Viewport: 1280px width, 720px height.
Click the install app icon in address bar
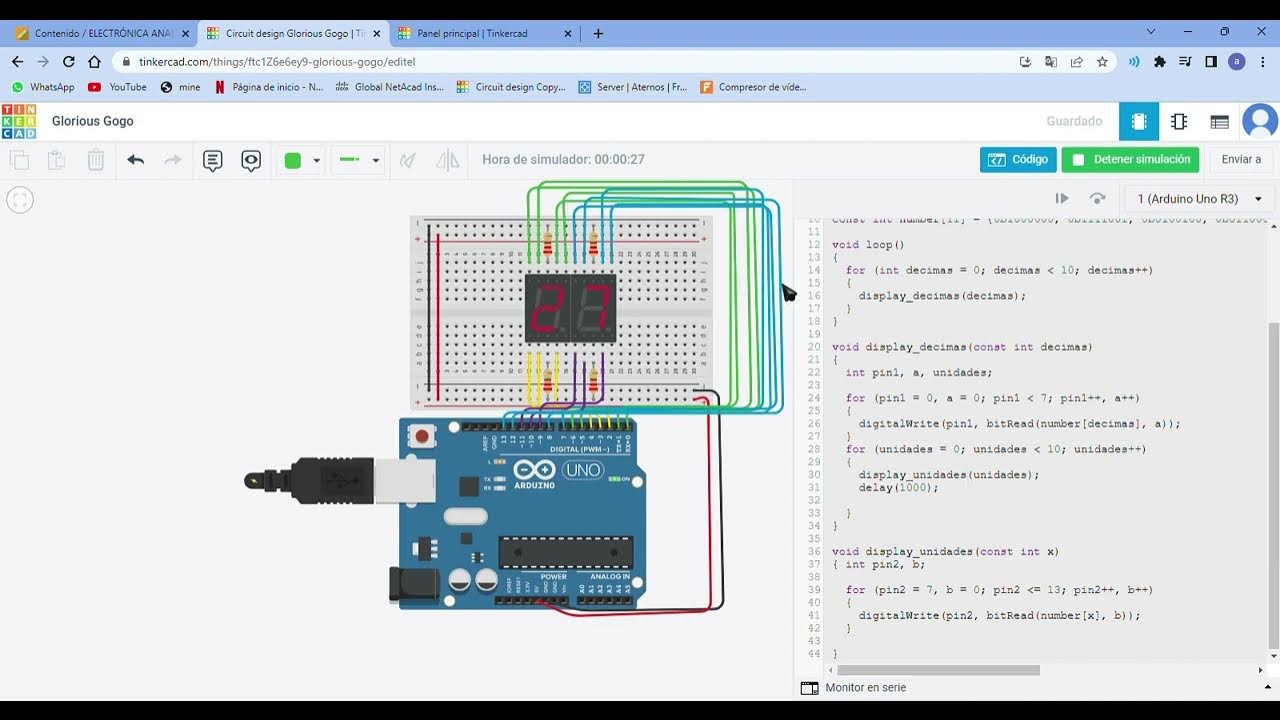1025,62
